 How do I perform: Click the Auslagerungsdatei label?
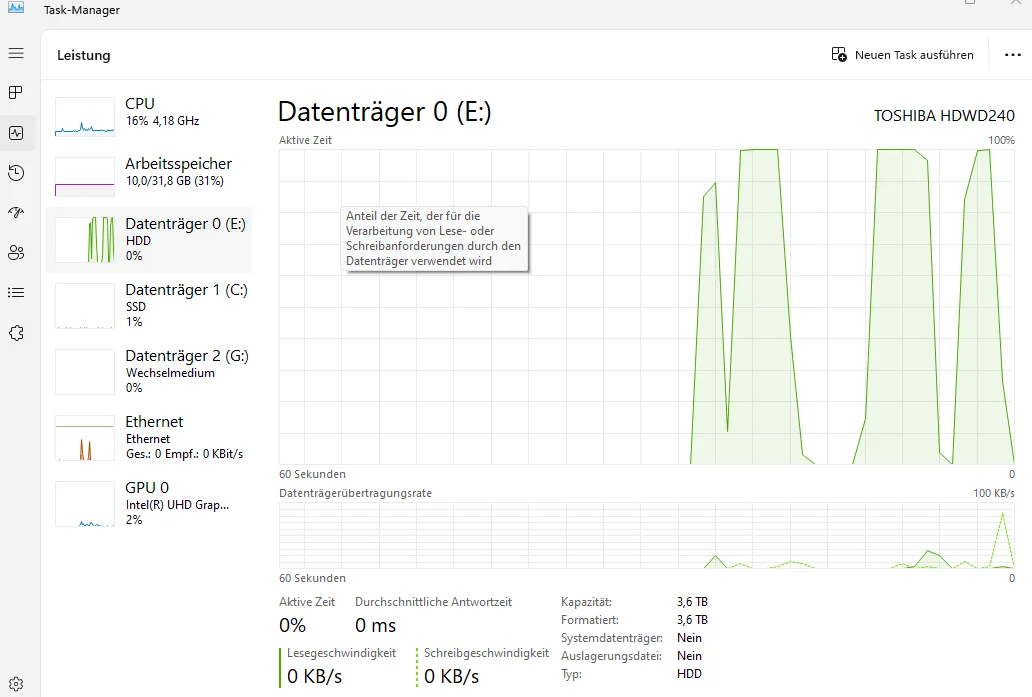[611, 656]
